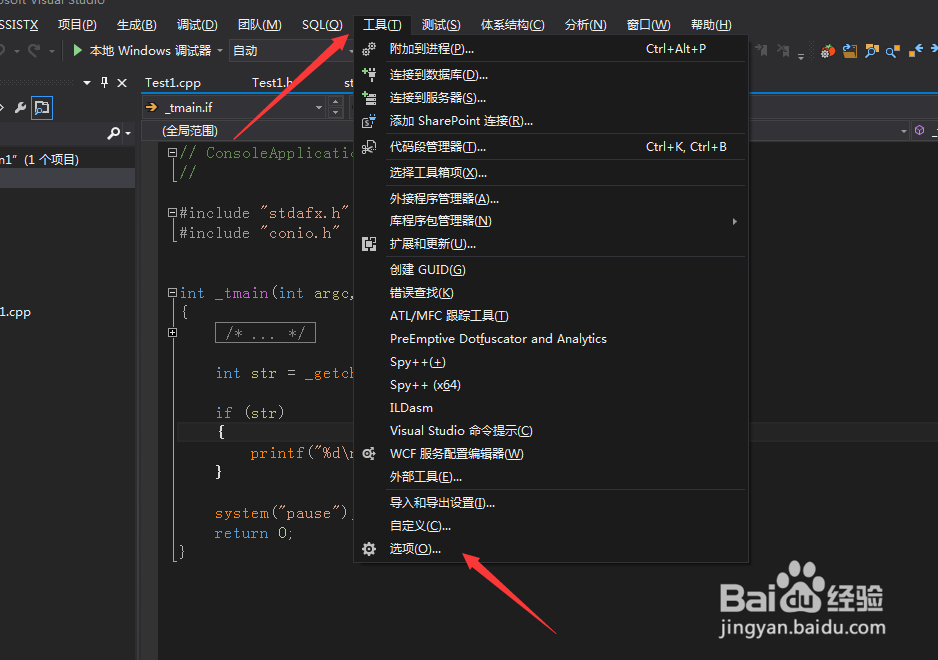Choose 导入和导出设置(I)... menu entry
The width and height of the screenshot is (938, 660).
[x=551, y=503]
